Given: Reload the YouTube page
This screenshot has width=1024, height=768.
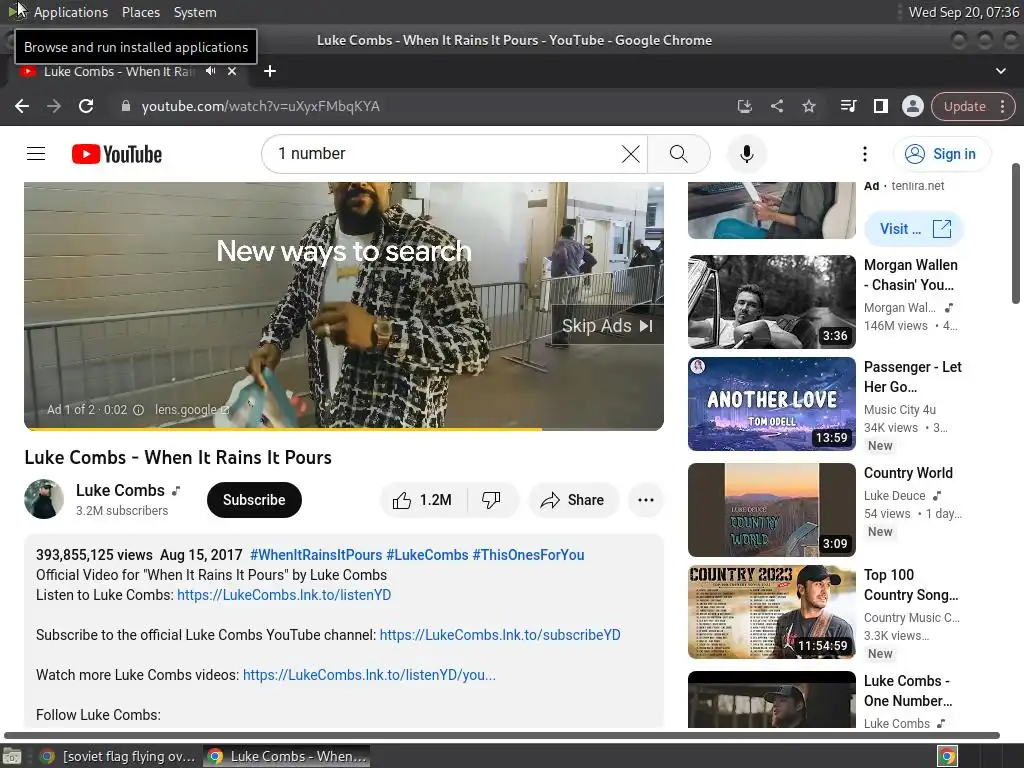Looking at the screenshot, I should (86, 106).
